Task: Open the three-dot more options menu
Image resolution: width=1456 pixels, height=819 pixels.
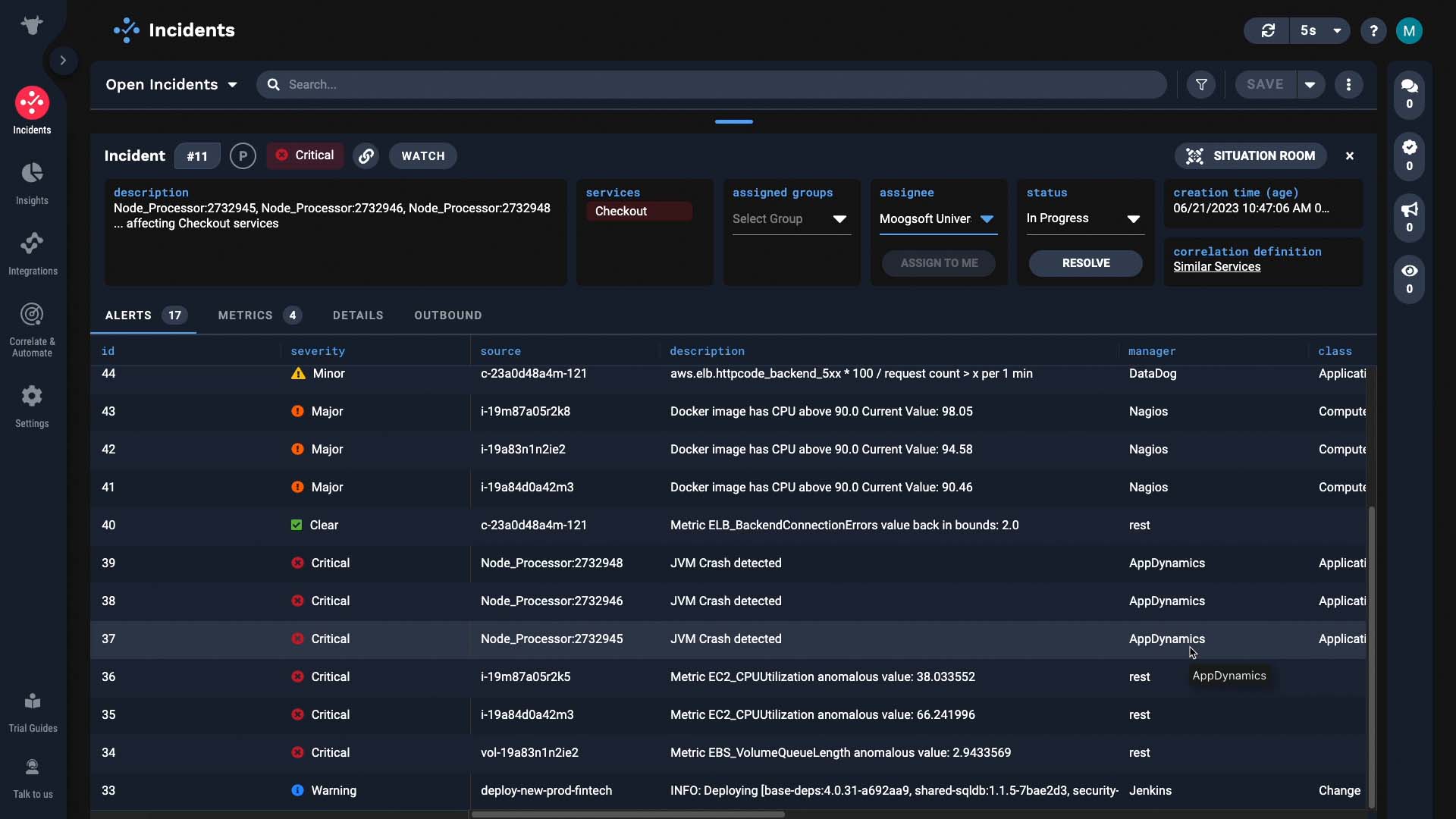Action: [x=1348, y=84]
